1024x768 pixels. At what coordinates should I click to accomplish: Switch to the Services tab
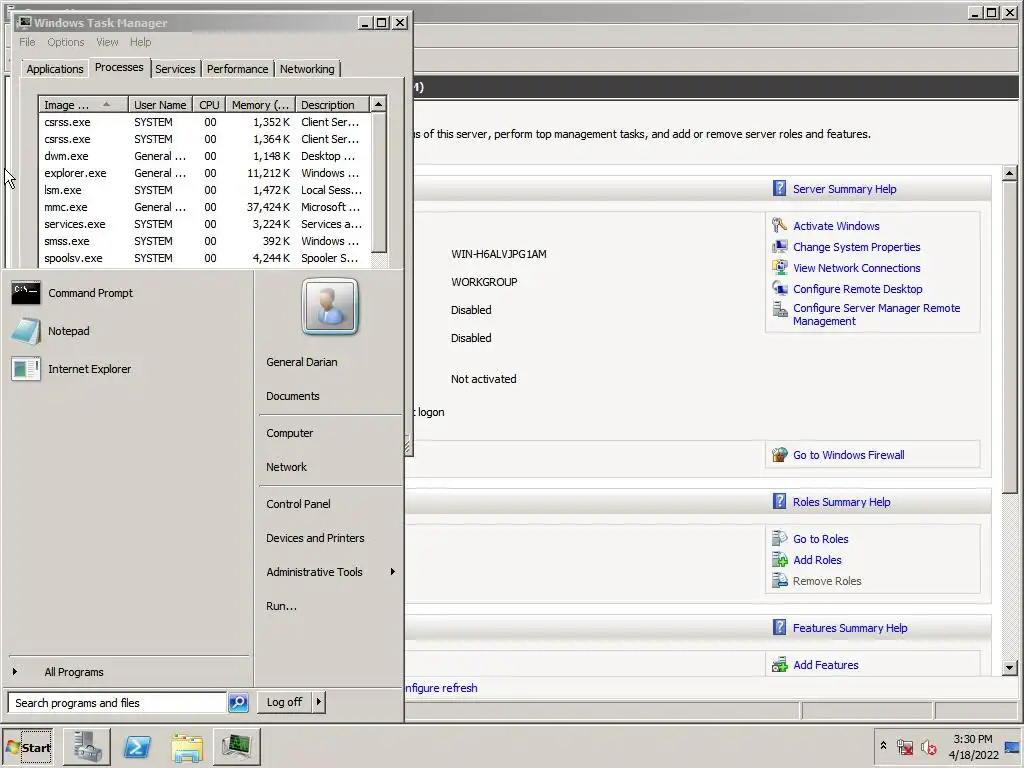175,69
